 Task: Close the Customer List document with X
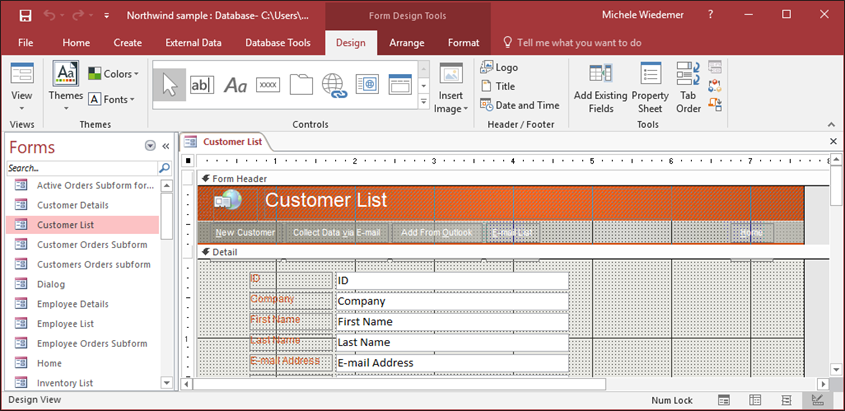[x=833, y=142]
